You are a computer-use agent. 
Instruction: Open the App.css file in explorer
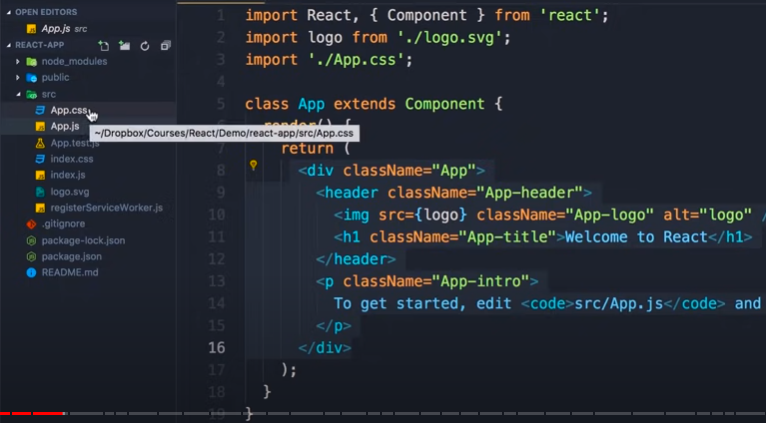pos(69,110)
